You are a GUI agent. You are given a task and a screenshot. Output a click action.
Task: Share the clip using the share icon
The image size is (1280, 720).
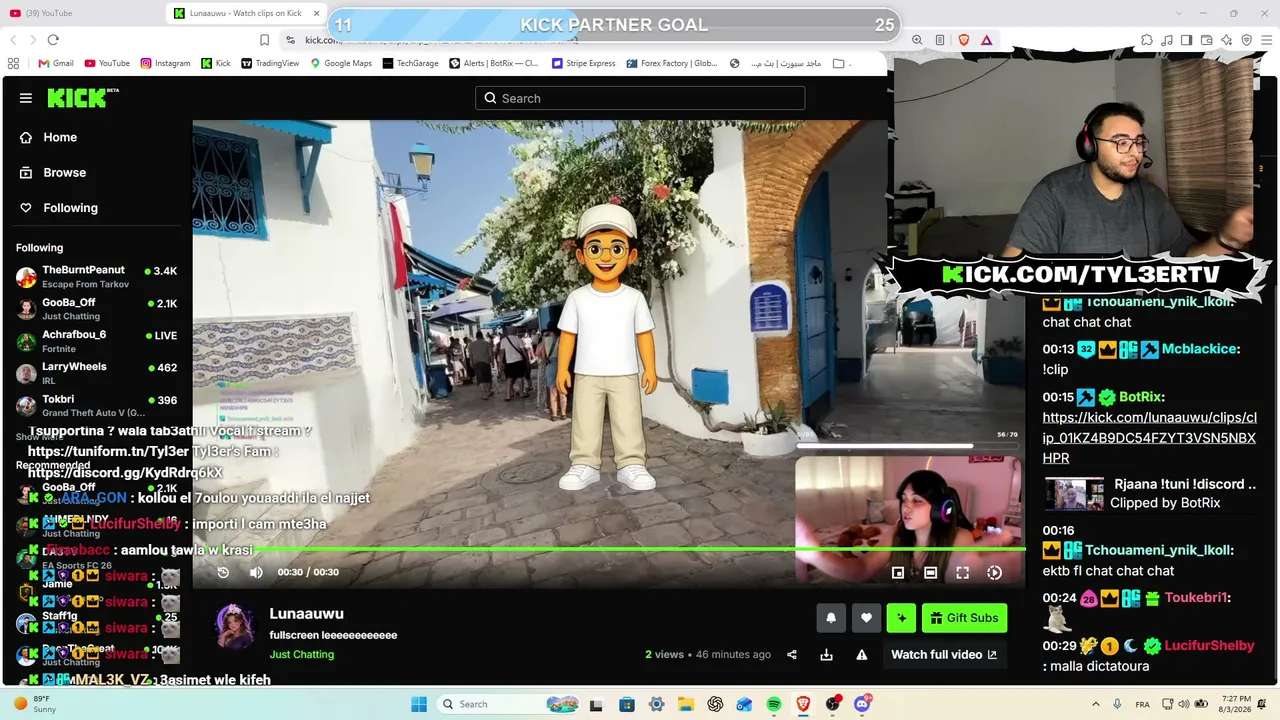pyautogui.click(x=792, y=655)
